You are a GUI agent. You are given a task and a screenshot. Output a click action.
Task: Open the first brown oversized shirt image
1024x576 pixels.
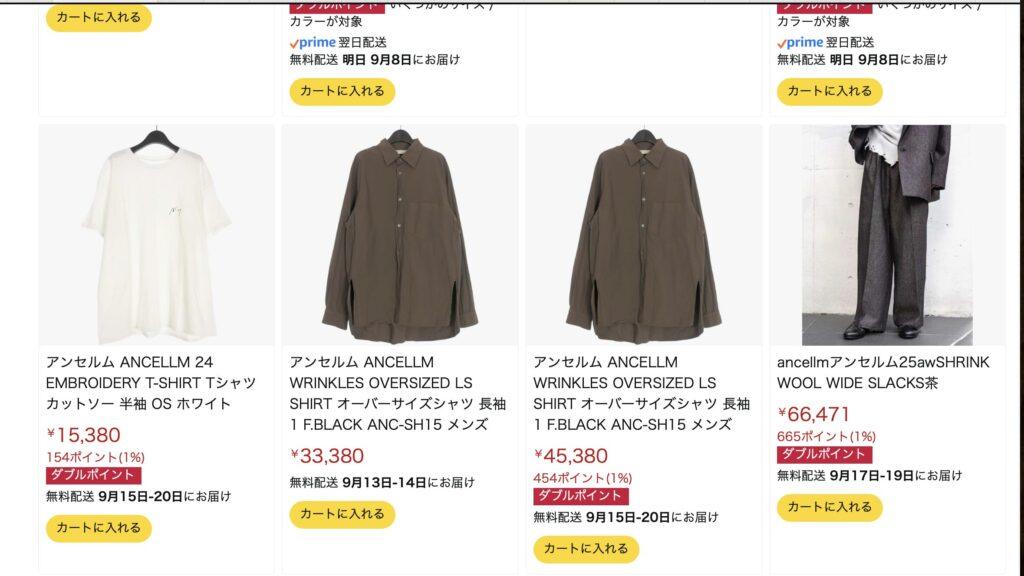tap(400, 235)
